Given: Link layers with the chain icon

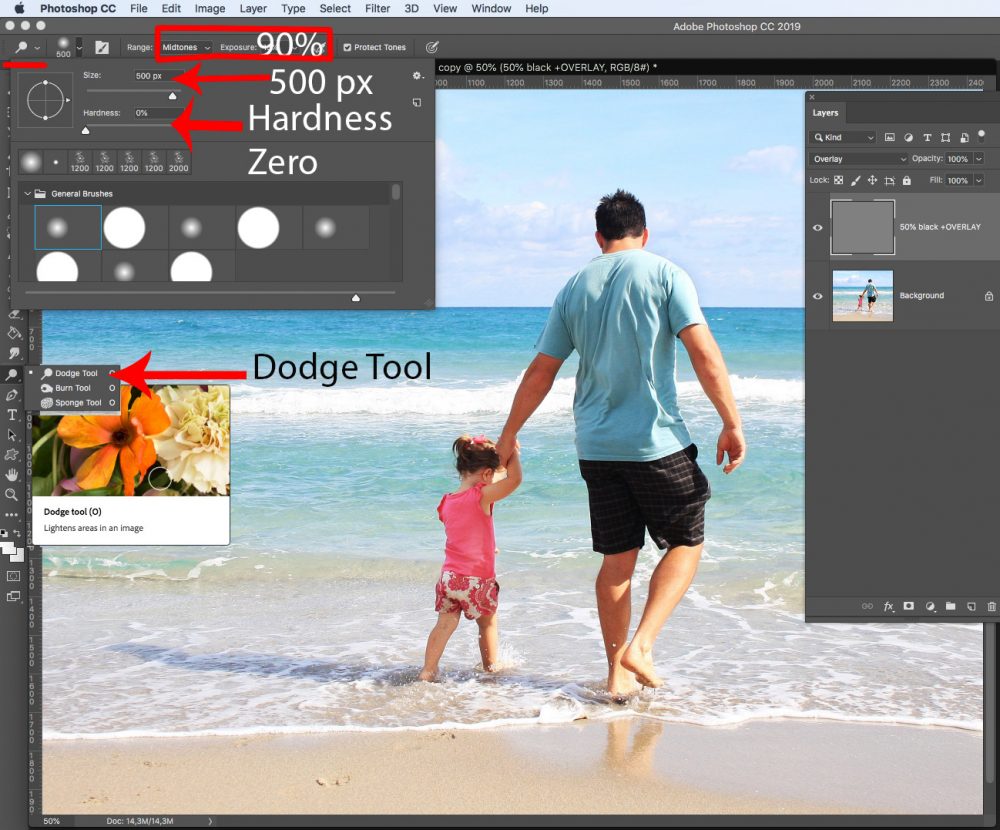Looking at the screenshot, I should [x=867, y=606].
